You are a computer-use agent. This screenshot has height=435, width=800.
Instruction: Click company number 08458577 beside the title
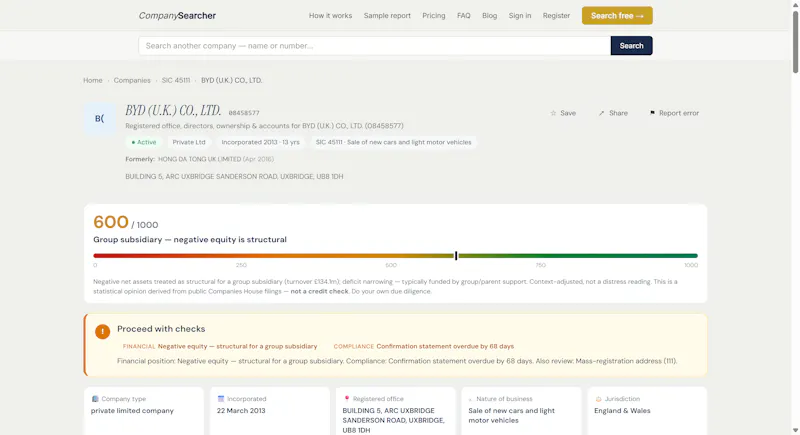coord(244,113)
